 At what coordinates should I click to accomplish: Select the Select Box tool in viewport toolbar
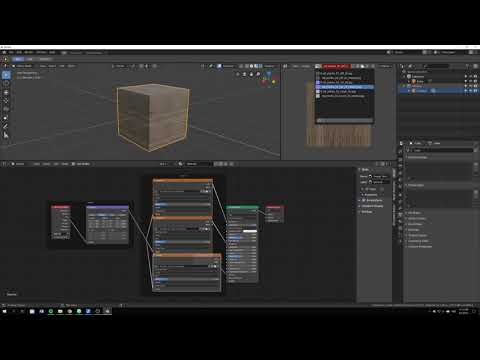pyautogui.click(x=6, y=75)
